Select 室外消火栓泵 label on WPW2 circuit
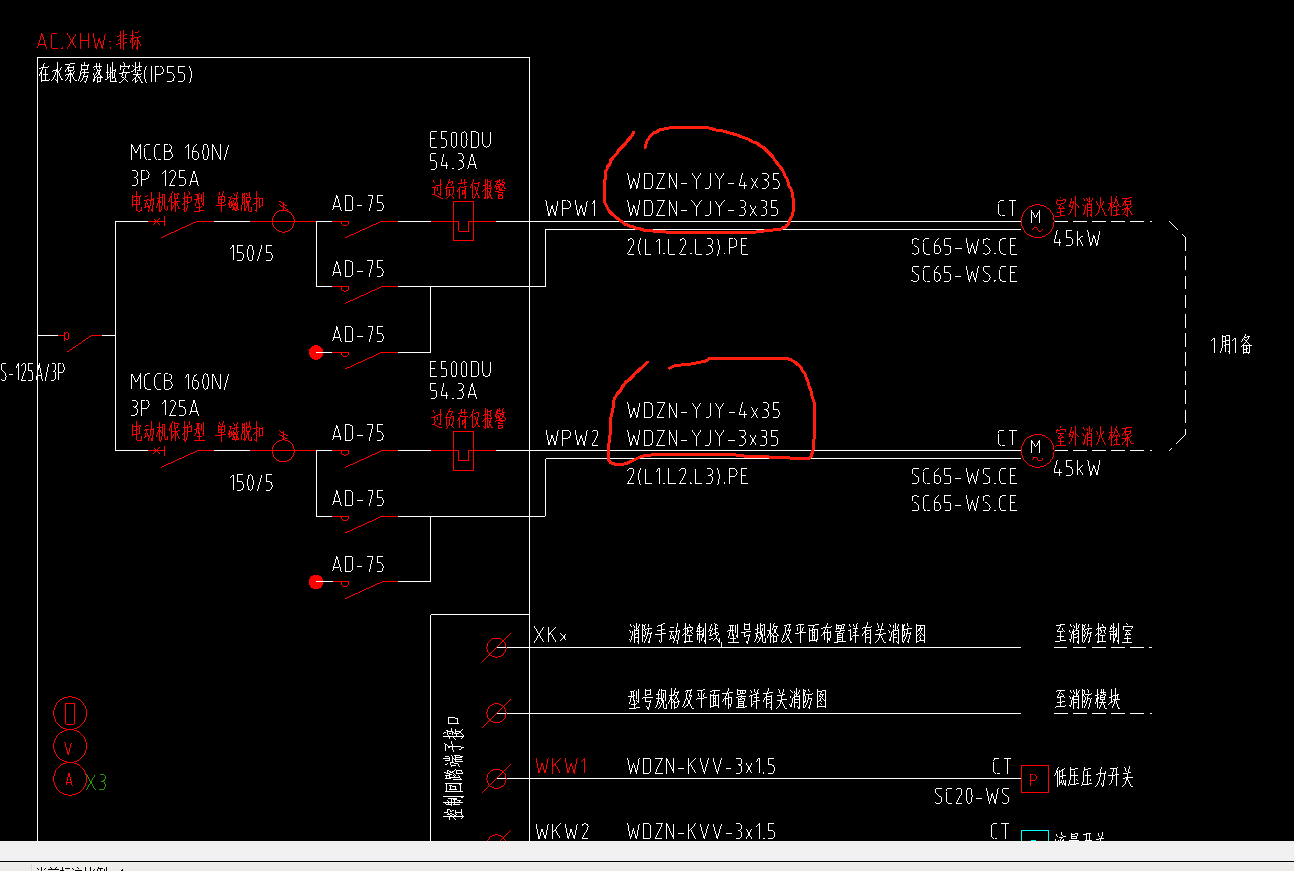1294x871 pixels. tap(1094, 437)
